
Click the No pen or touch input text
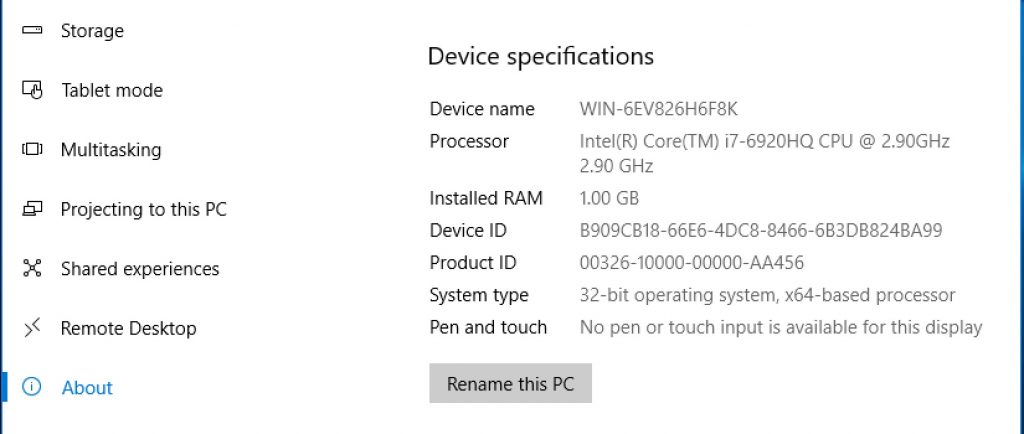(x=781, y=327)
